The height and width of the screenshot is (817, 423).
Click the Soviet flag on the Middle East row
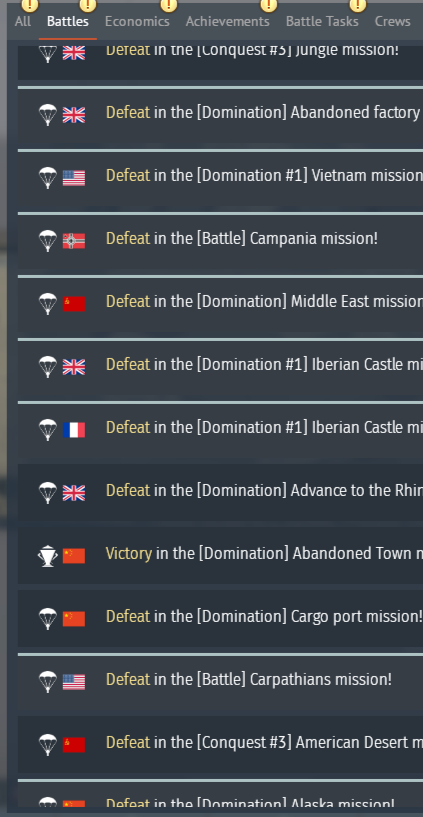(x=74, y=304)
